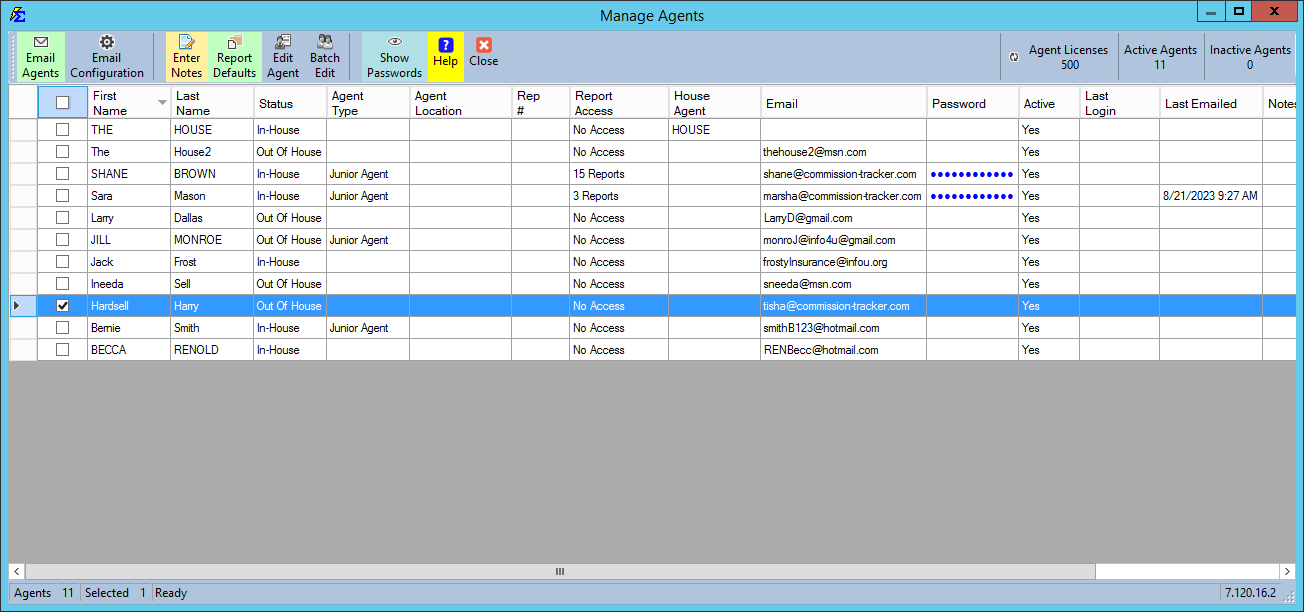Select the Enter Notes tool
The height and width of the screenshot is (612, 1304).
tap(186, 56)
